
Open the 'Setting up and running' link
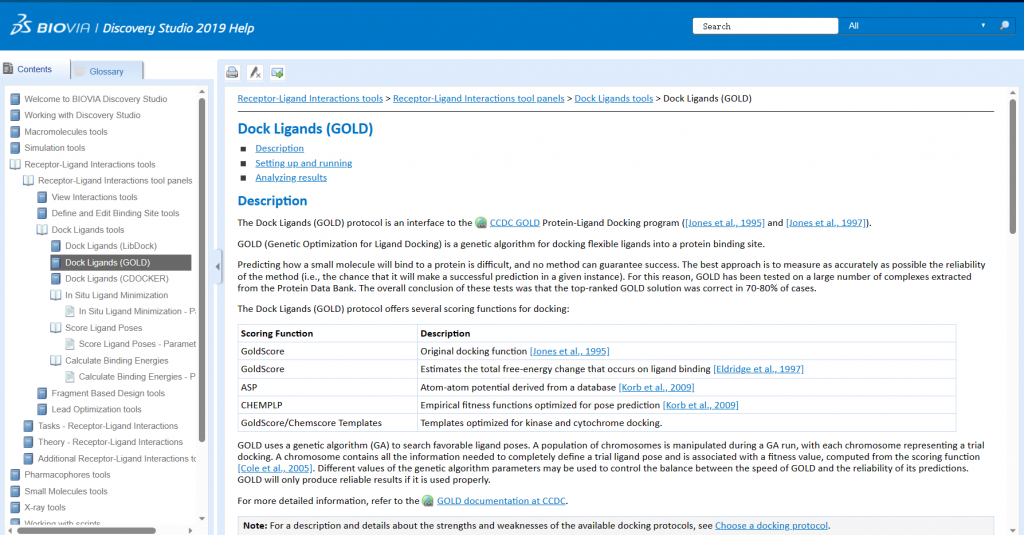click(x=303, y=163)
